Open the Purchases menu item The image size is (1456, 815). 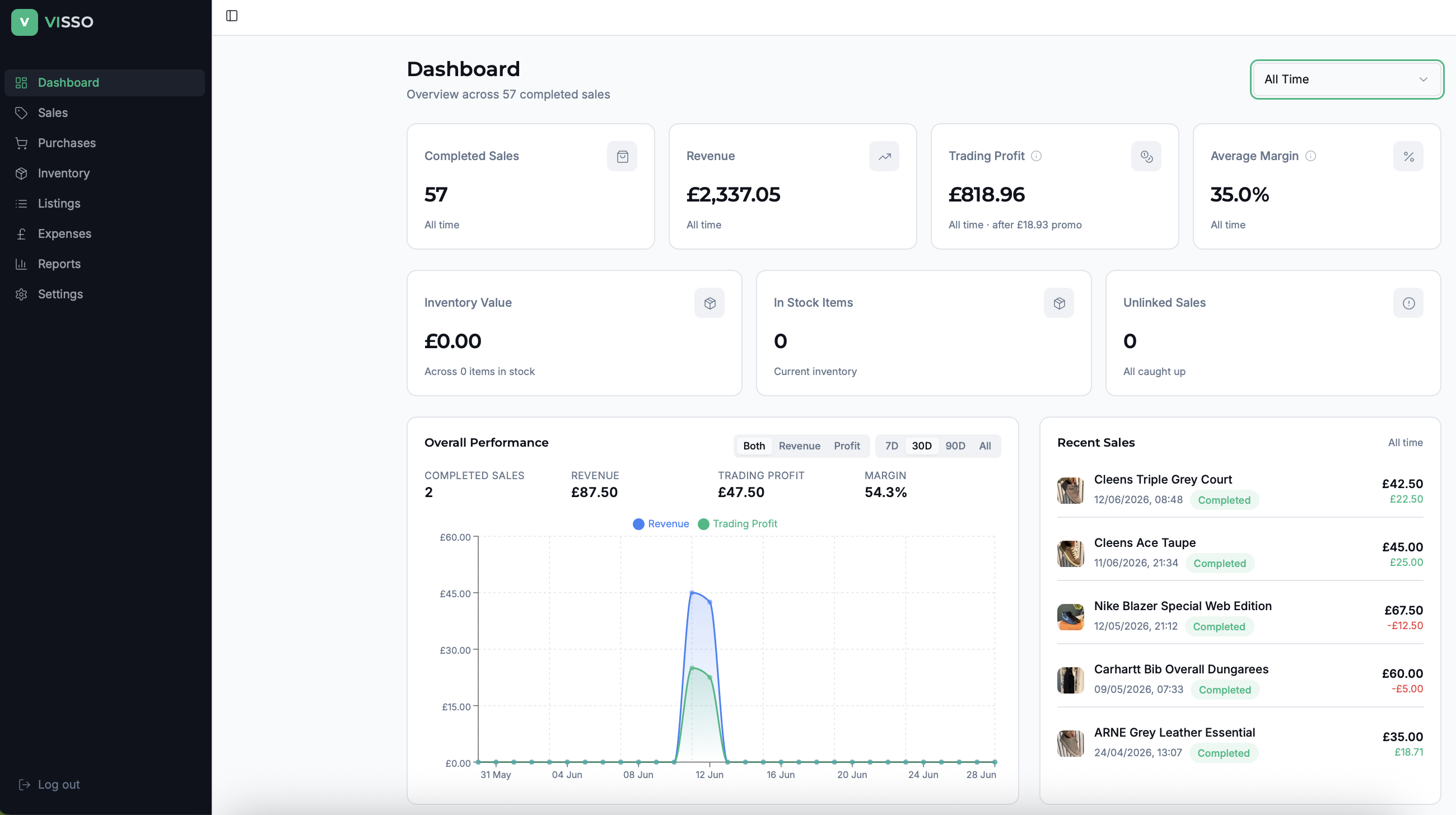[105, 143]
